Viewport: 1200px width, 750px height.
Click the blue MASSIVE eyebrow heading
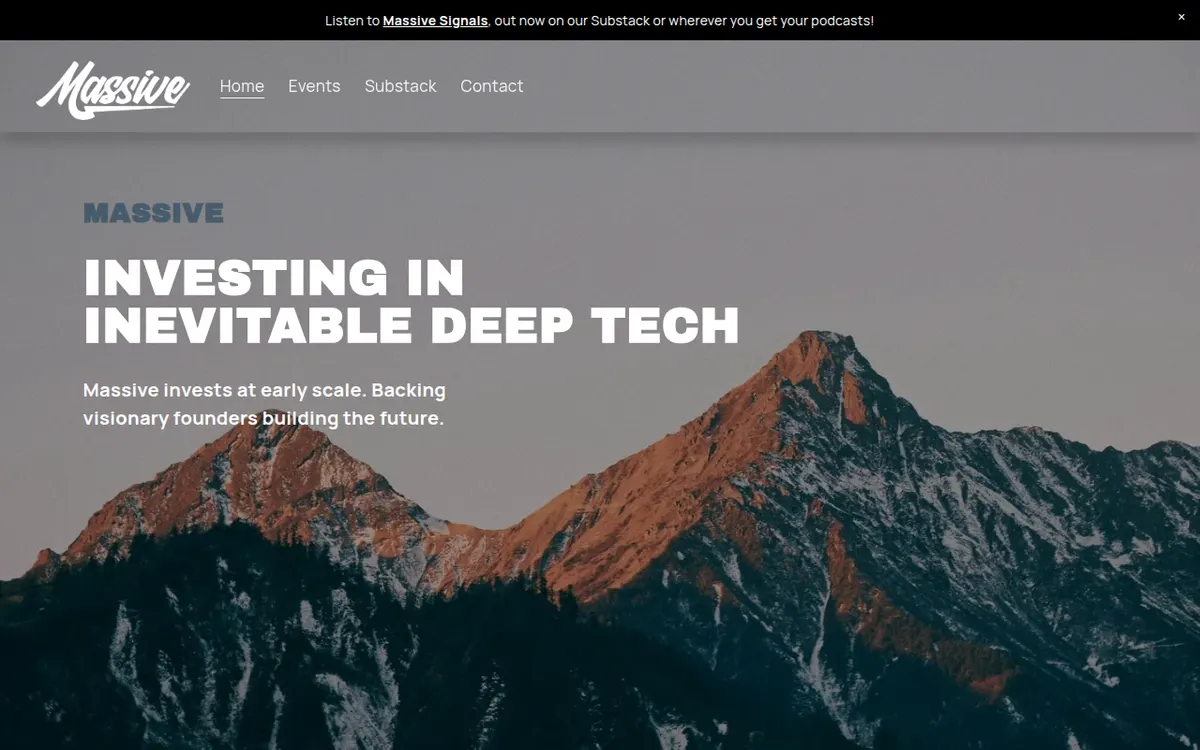pos(153,213)
